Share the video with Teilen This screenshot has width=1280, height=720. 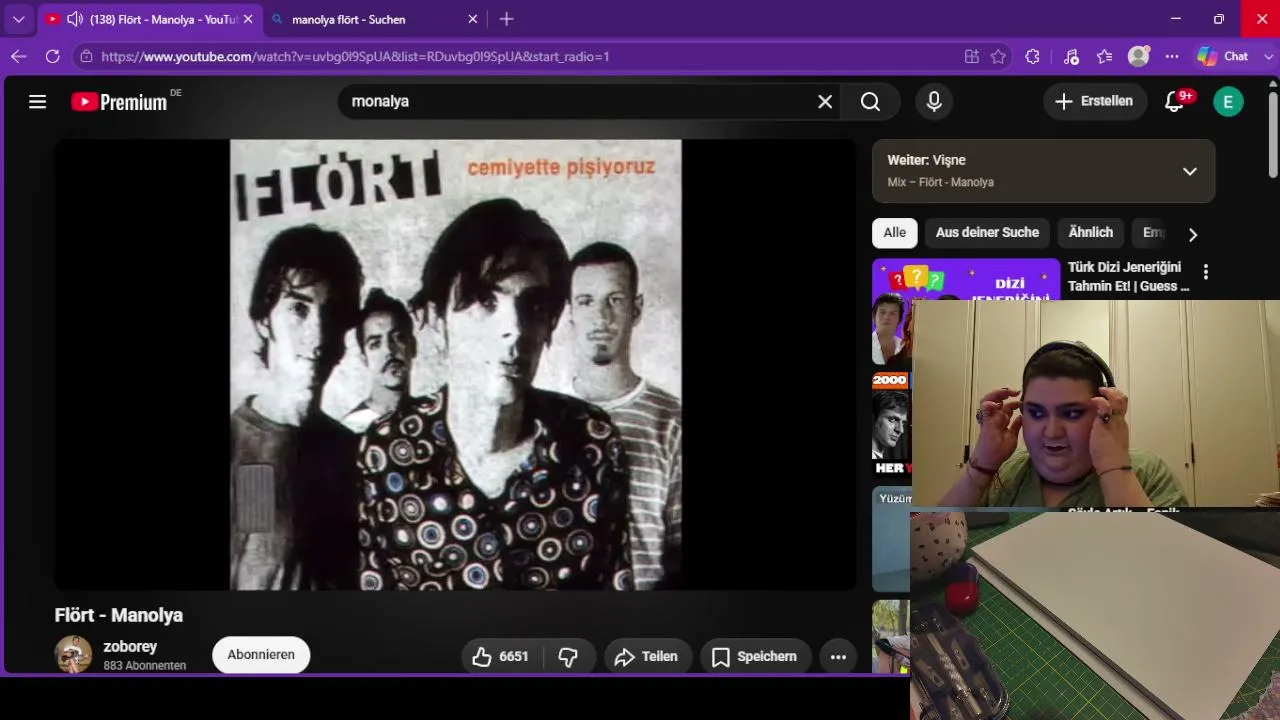point(648,657)
